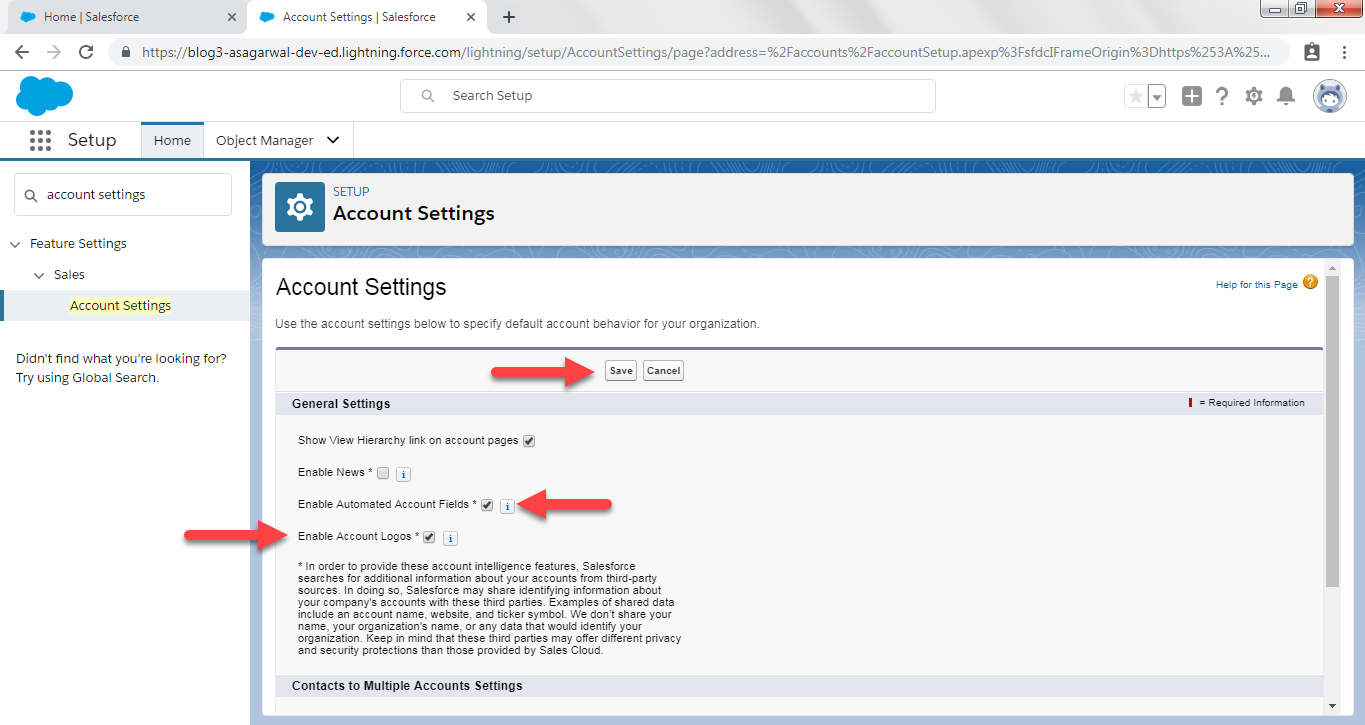Toggle Enable Automated Account Fields checkbox
The image size is (1365, 725).
pyautogui.click(x=487, y=505)
